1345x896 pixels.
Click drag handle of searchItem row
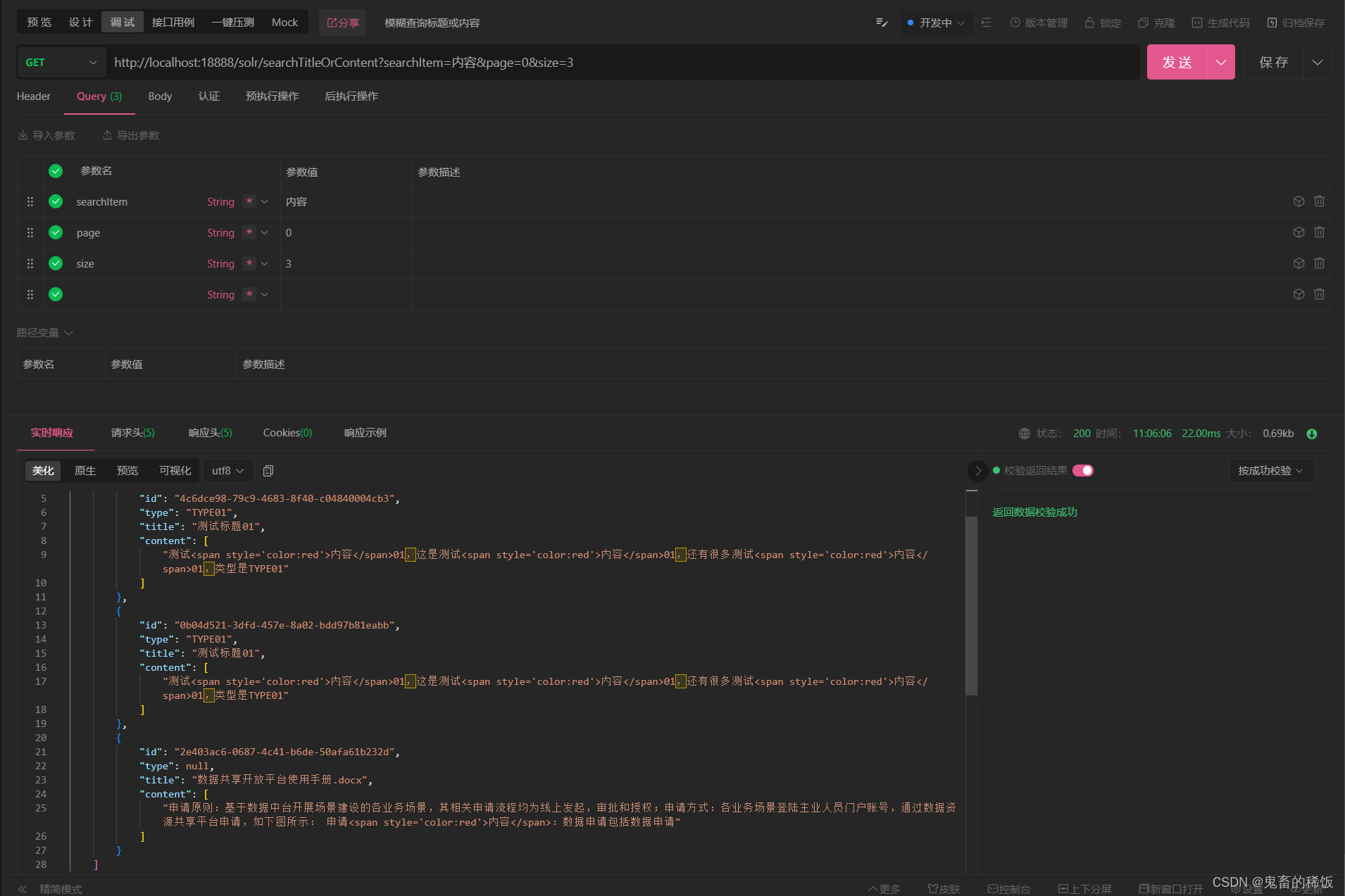[30, 201]
